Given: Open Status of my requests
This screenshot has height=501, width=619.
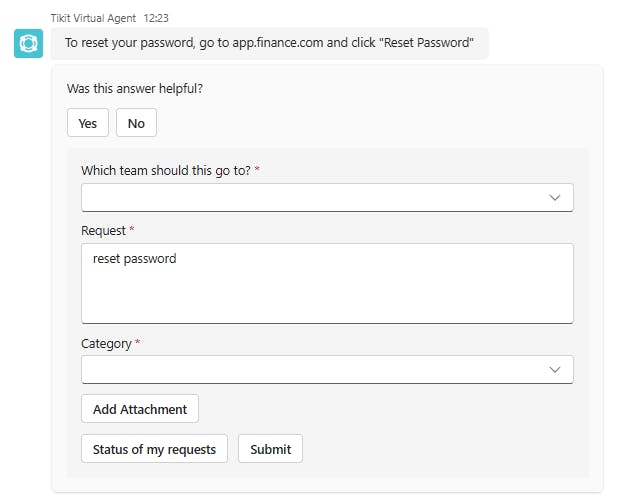Looking at the screenshot, I should click(154, 449).
